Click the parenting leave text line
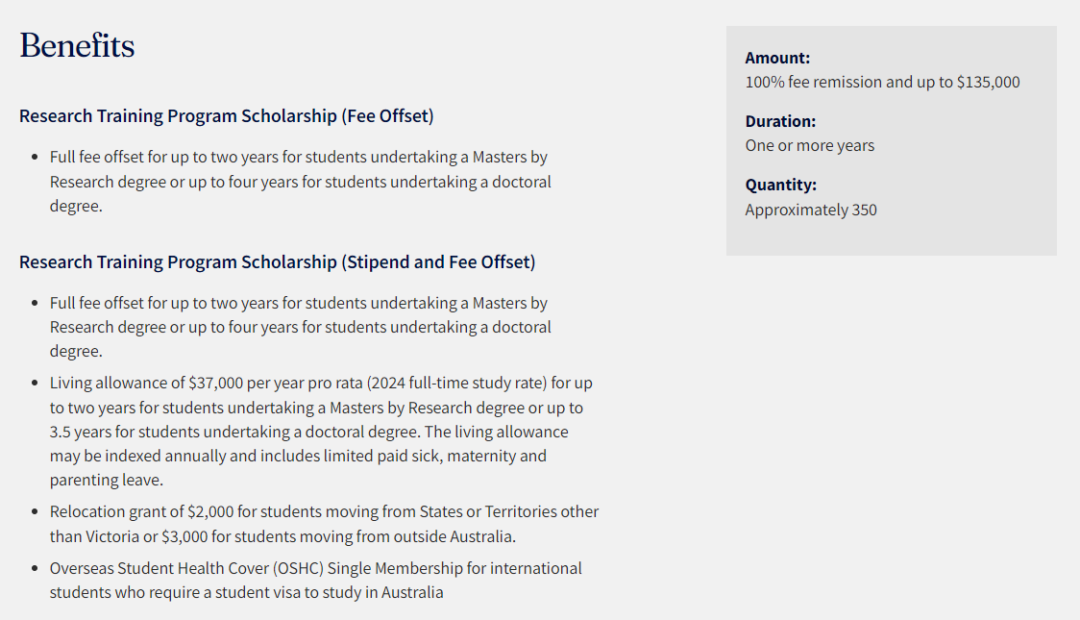1080x620 pixels. pyautogui.click(x=106, y=480)
